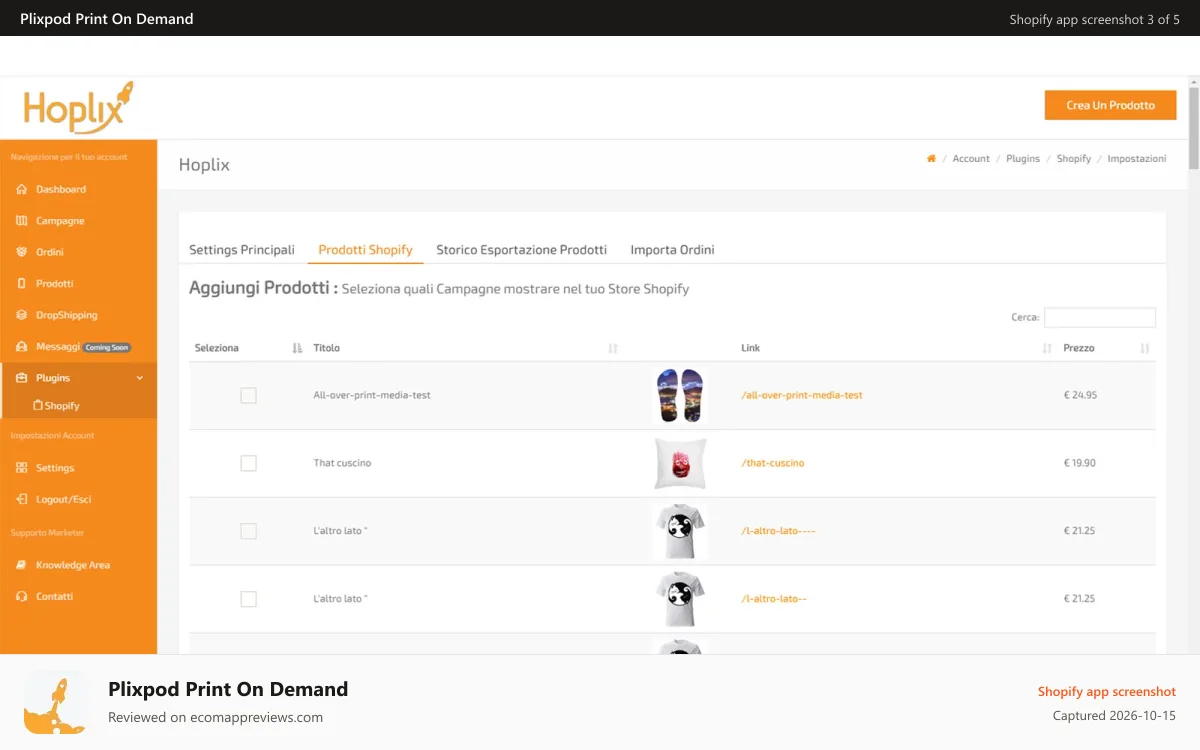Click t-shirt thumbnail in /l-altro-lato---- row

pyautogui.click(x=680, y=531)
